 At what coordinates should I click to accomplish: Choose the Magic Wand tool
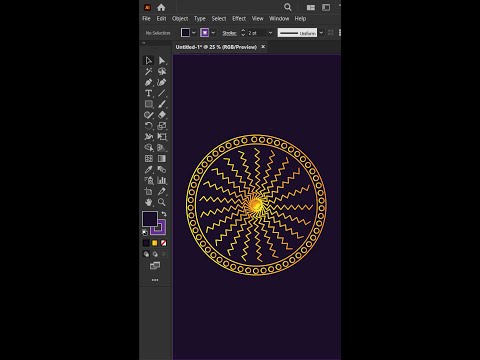[149, 71]
